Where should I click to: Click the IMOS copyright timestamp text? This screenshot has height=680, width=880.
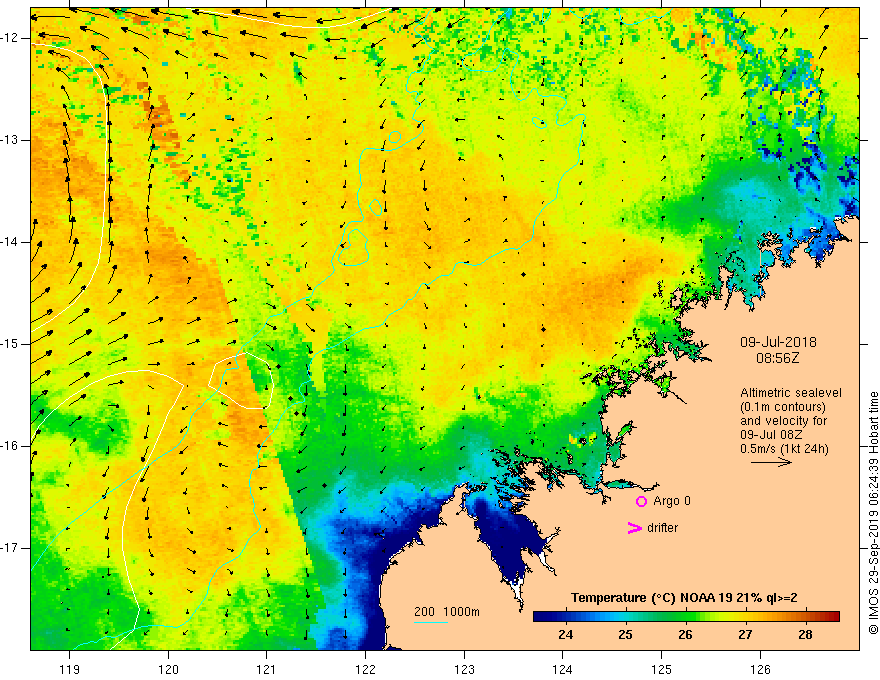[873, 513]
